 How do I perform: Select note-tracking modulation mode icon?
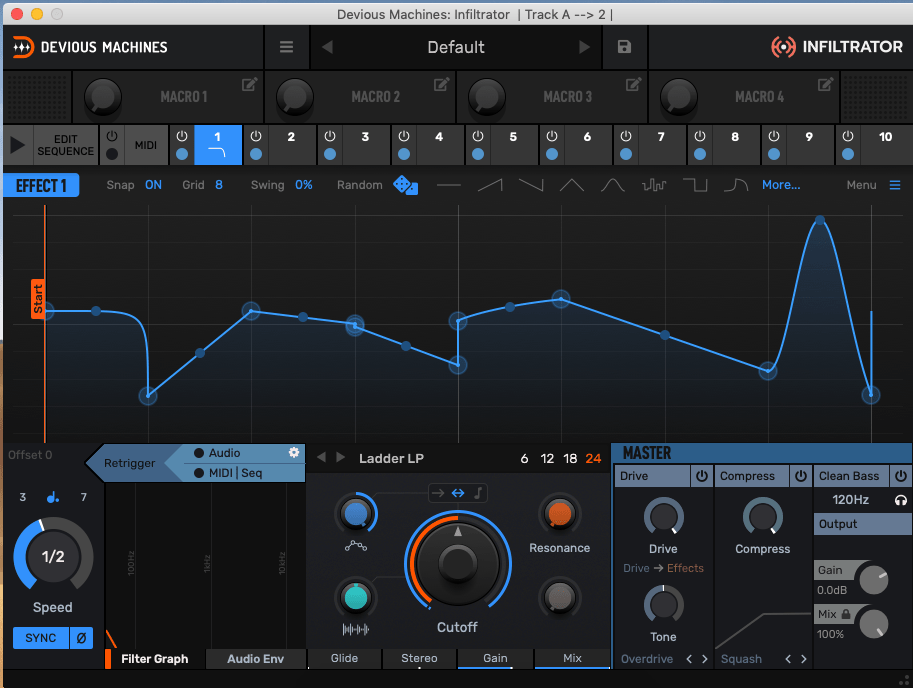[478, 493]
